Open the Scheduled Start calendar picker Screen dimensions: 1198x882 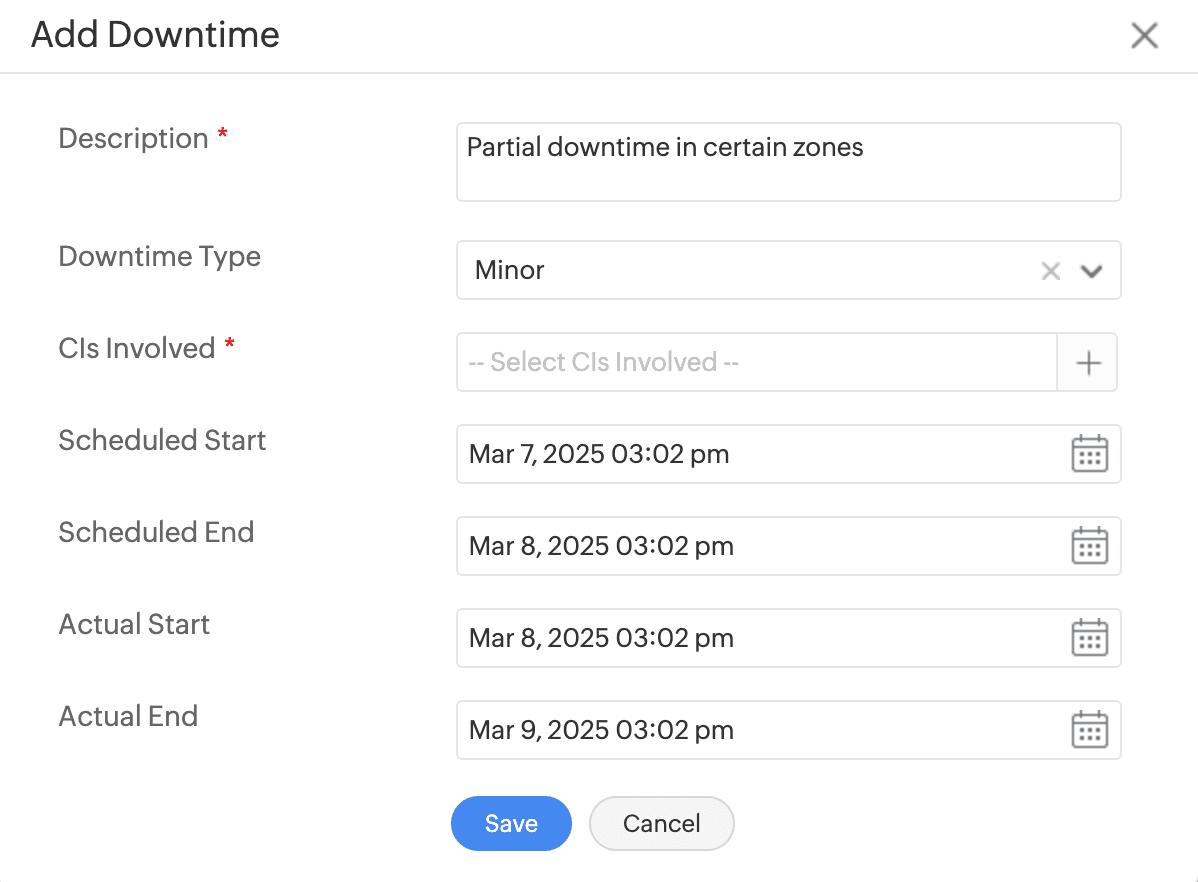(x=1089, y=454)
